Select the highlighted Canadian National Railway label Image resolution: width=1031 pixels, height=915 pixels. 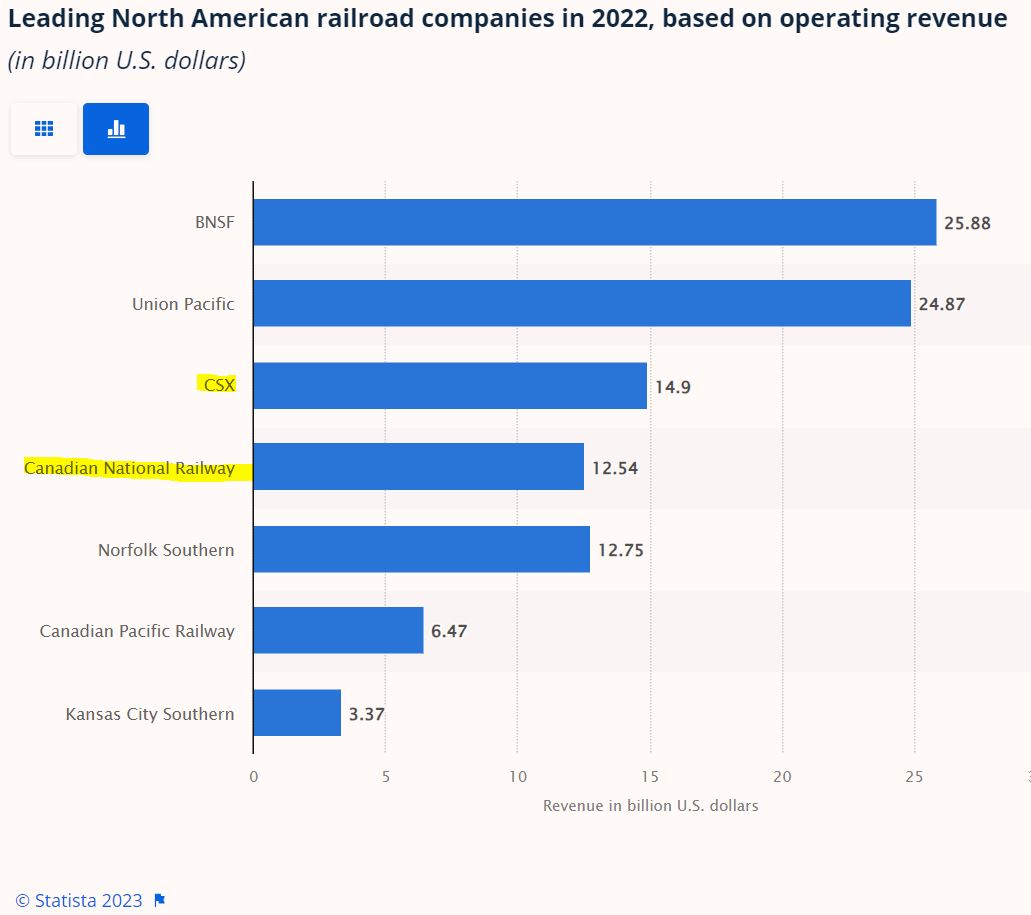pyautogui.click(x=129, y=468)
